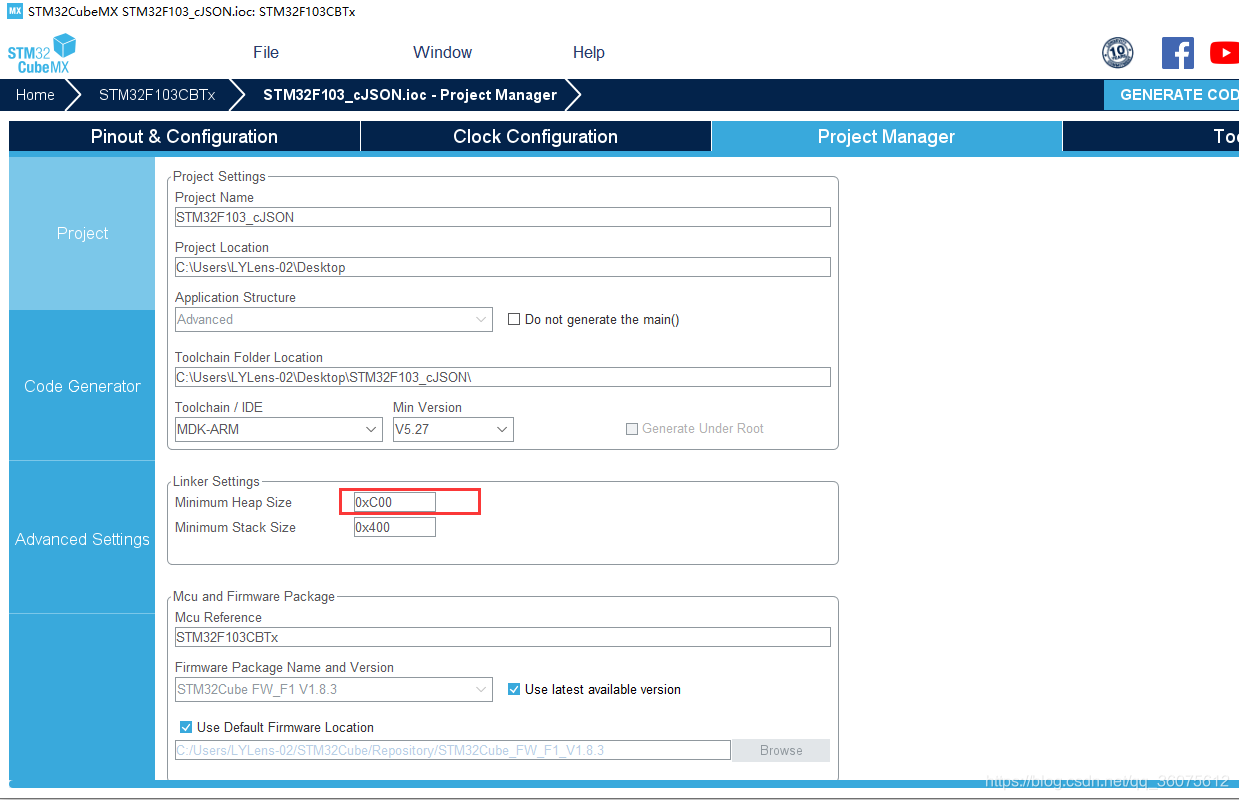Click the 'Mcu and Firmware Package' group label
1239x800 pixels.
click(x=254, y=596)
